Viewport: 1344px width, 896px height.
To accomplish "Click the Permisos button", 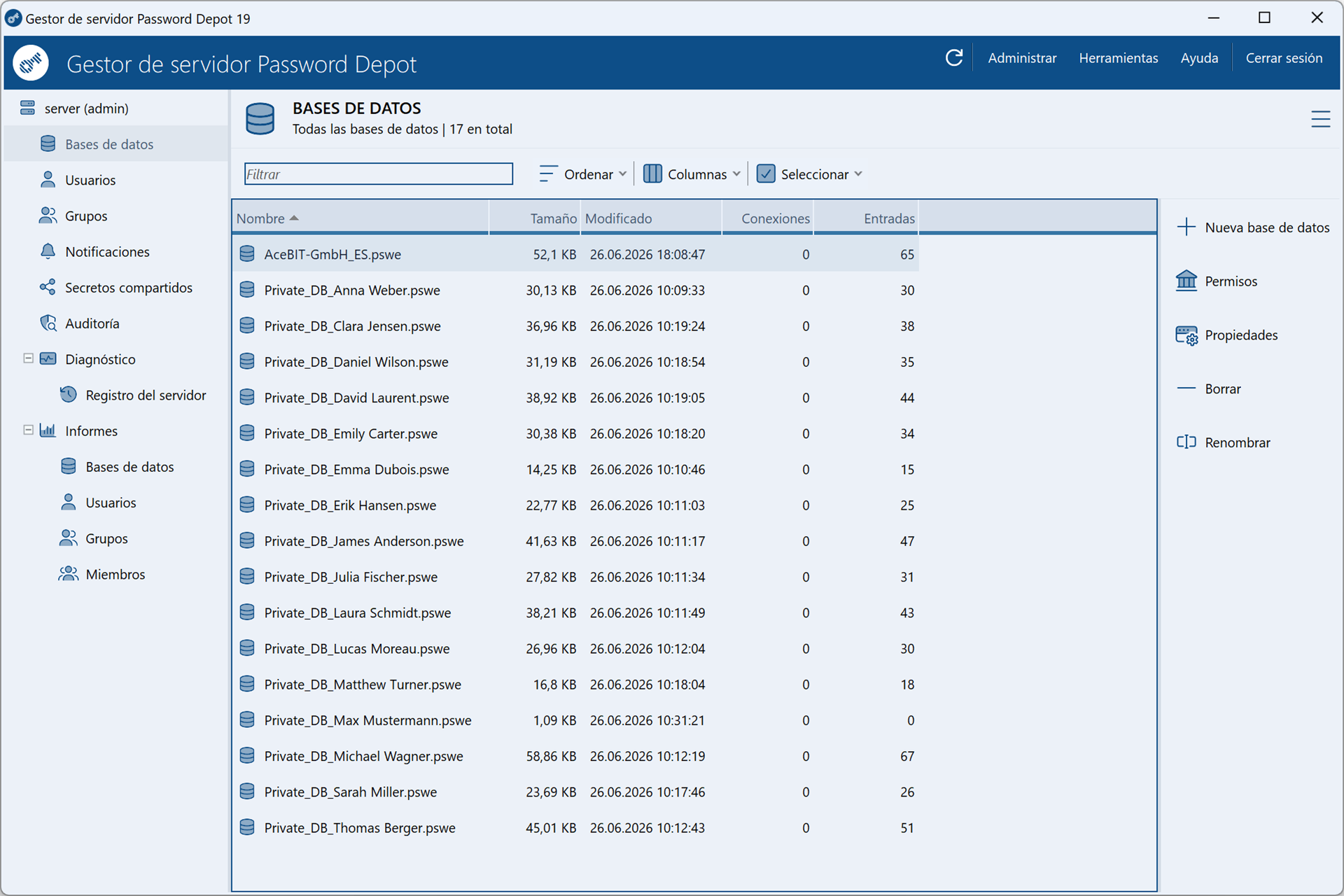I will tap(1217, 281).
